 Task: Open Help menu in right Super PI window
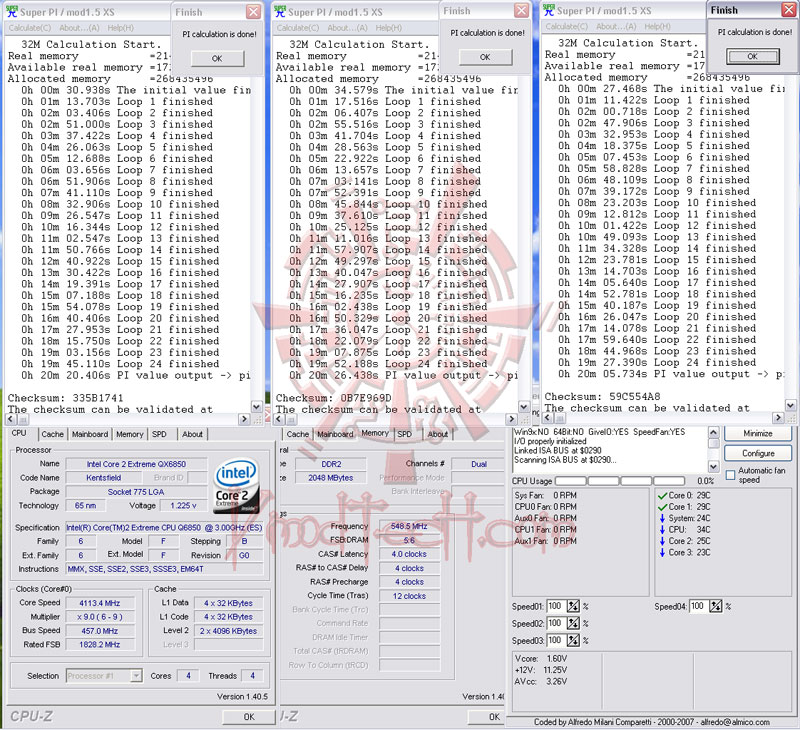[657, 26]
